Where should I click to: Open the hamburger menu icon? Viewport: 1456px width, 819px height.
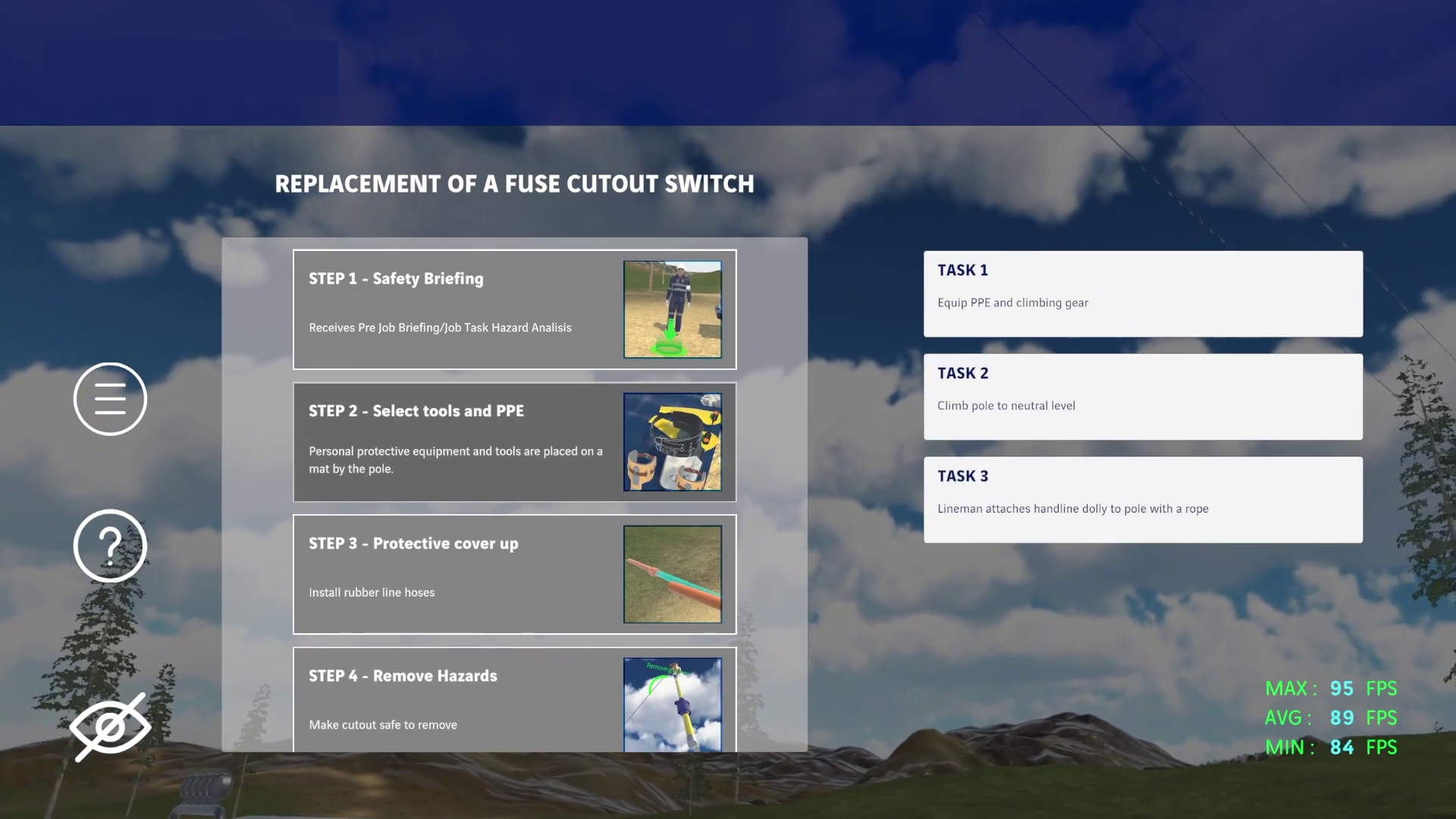(110, 399)
